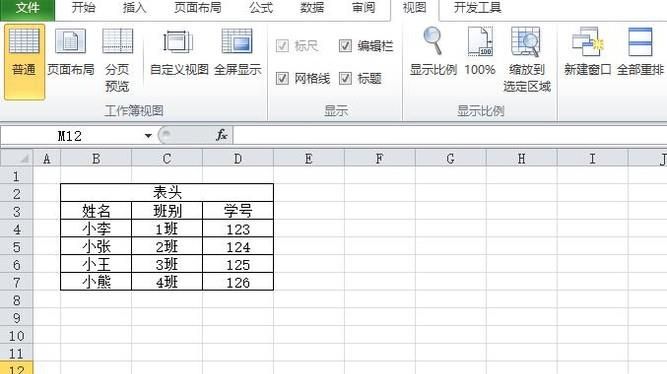Viewport: 667px width, 374px height.
Task: Select row 10 header
Action: 17,336
